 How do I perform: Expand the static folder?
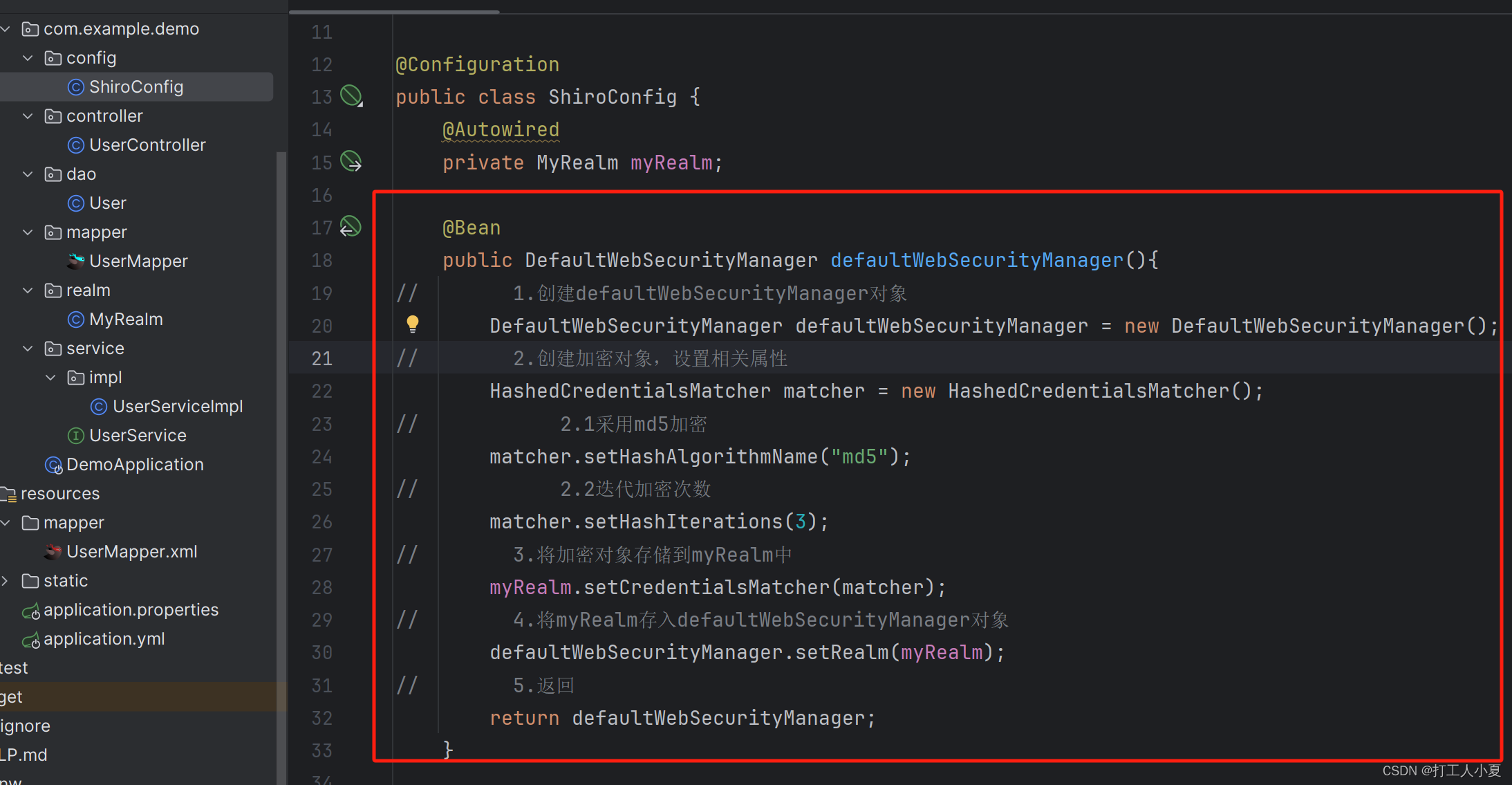pos(6,581)
